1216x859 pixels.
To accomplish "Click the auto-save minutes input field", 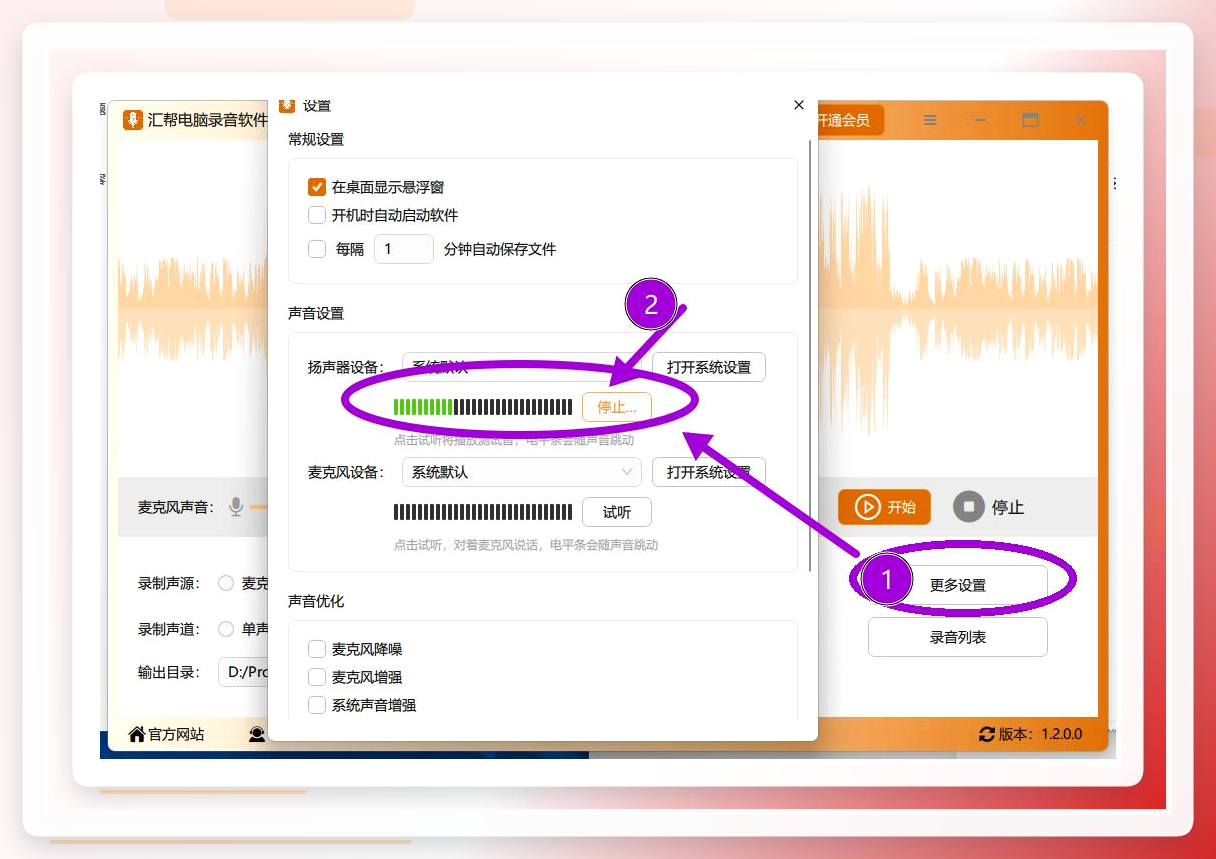I will [x=404, y=249].
